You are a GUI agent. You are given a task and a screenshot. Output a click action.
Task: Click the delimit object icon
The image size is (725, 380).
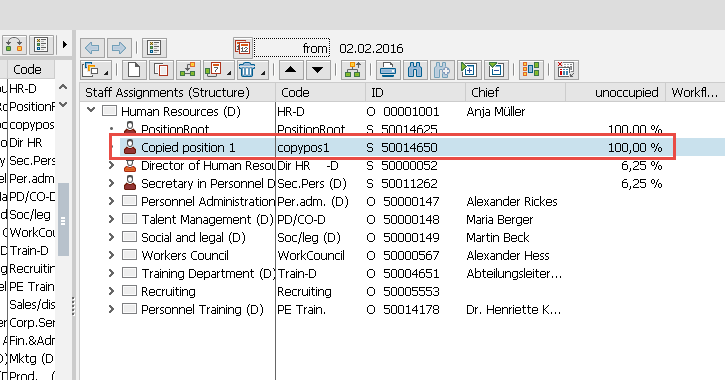pos(214,70)
